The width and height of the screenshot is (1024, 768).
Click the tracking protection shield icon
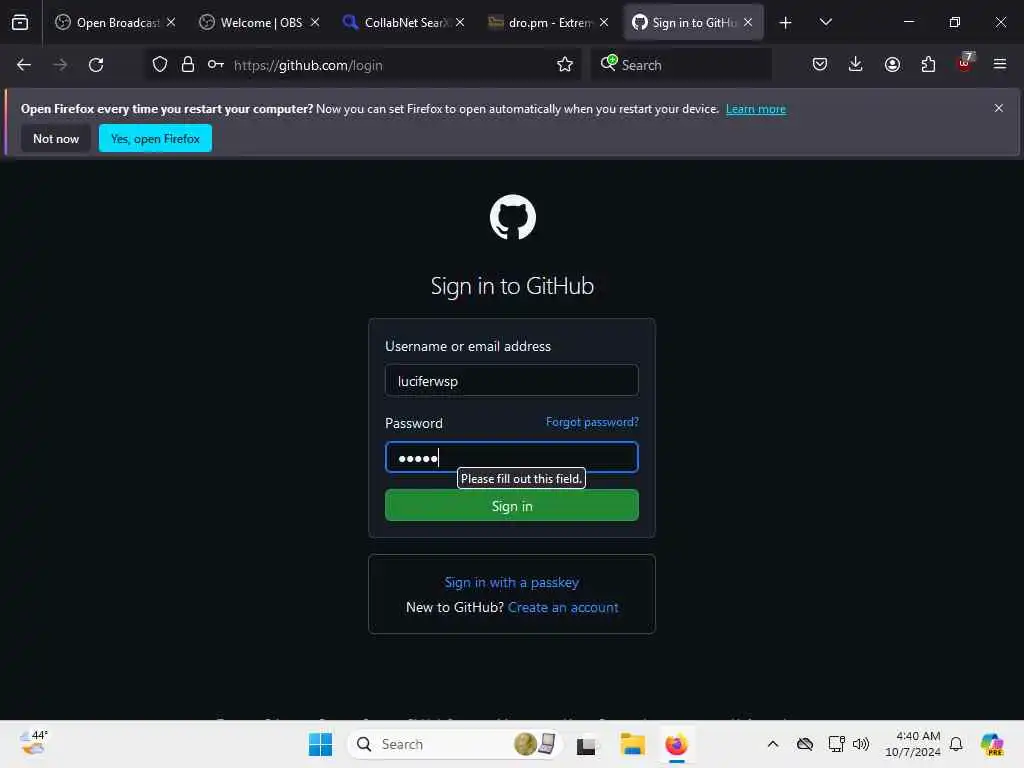click(x=160, y=65)
